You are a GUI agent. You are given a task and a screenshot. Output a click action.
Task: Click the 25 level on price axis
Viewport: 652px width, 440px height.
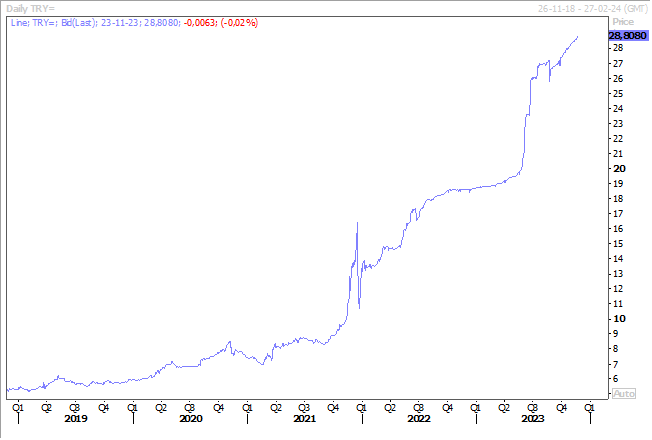point(617,94)
